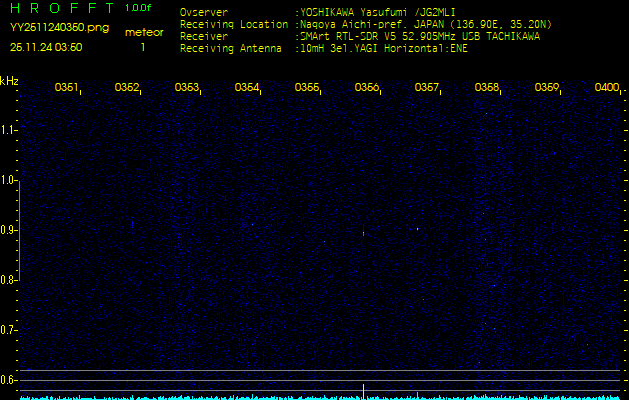Click the red meteor echo near 0356
The image size is (629, 400).
coord(363,232)
